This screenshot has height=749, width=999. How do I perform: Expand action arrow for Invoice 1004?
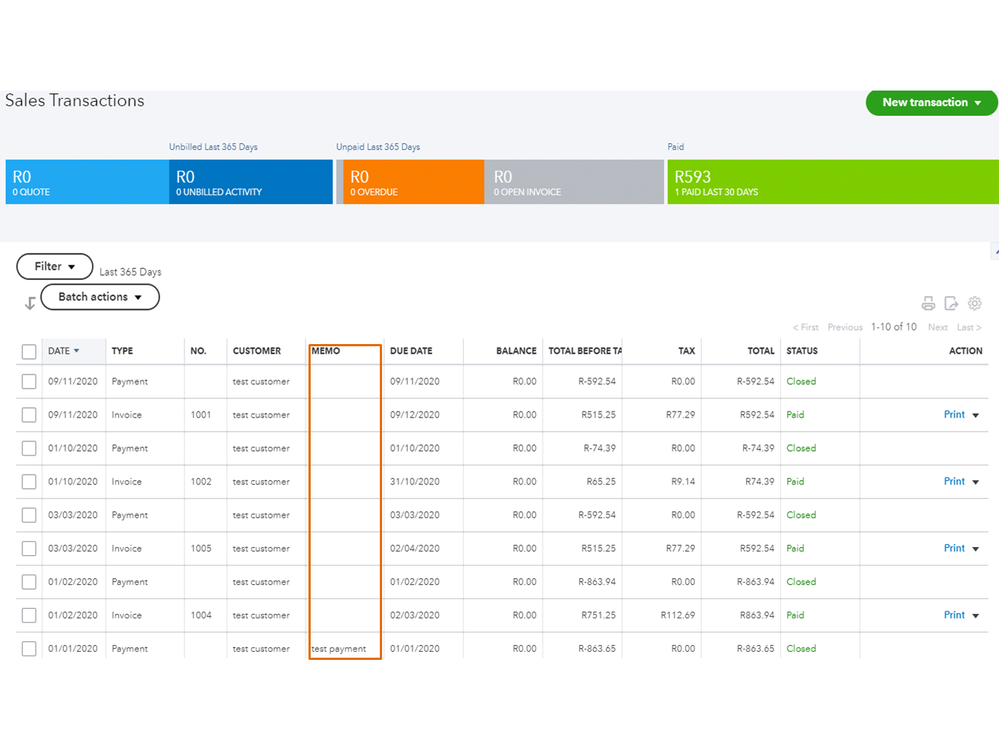coord(975,616)
